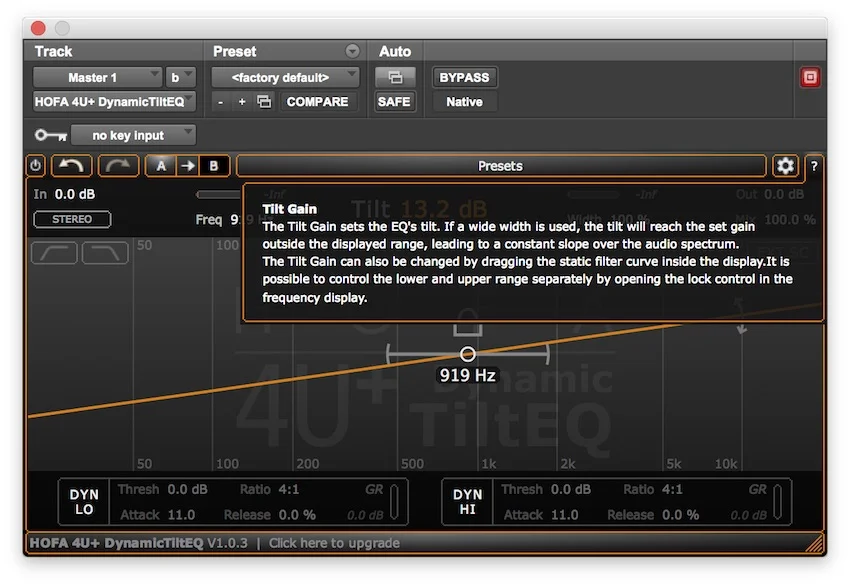Click 'Click here to upgrade' link
The height and width of the screenshot is (585, 850).
pos(334,543)
